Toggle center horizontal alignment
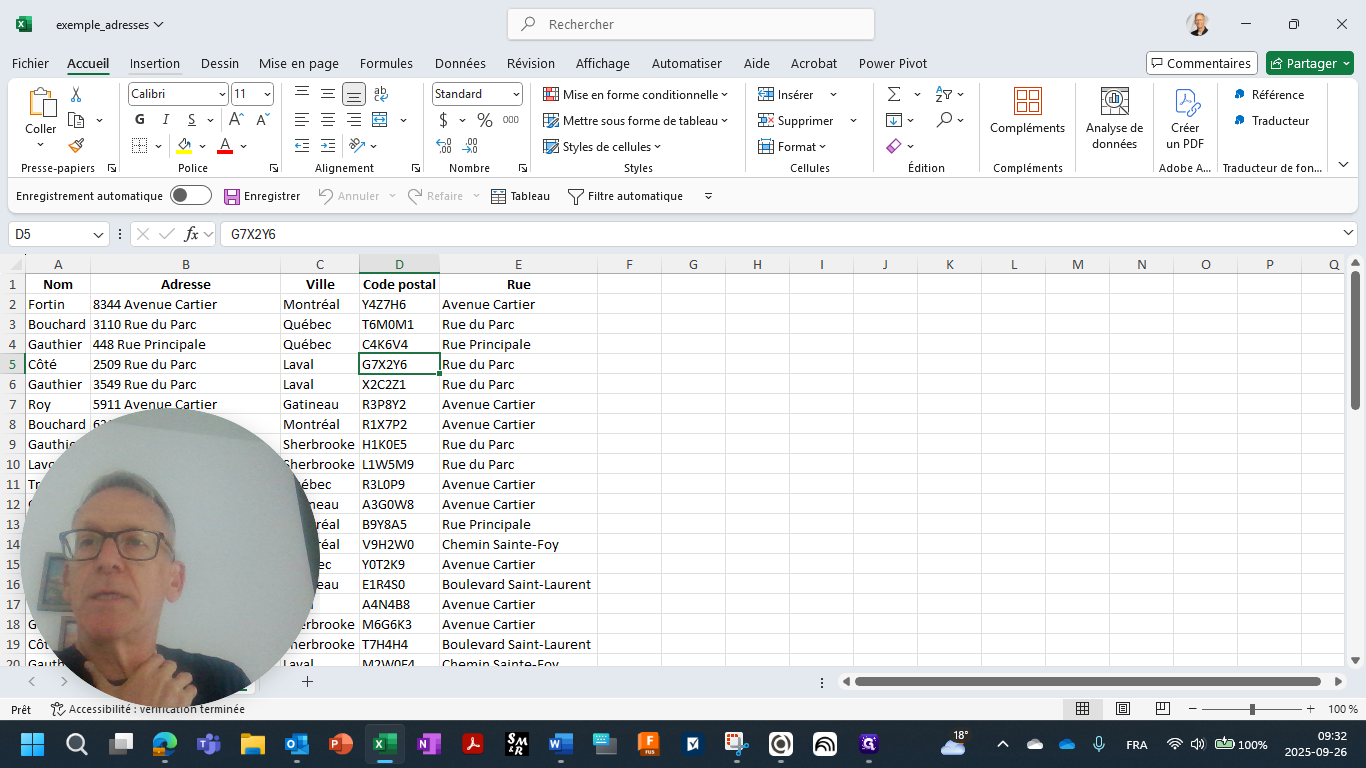The image size is (1366, 768). (328, 120)
